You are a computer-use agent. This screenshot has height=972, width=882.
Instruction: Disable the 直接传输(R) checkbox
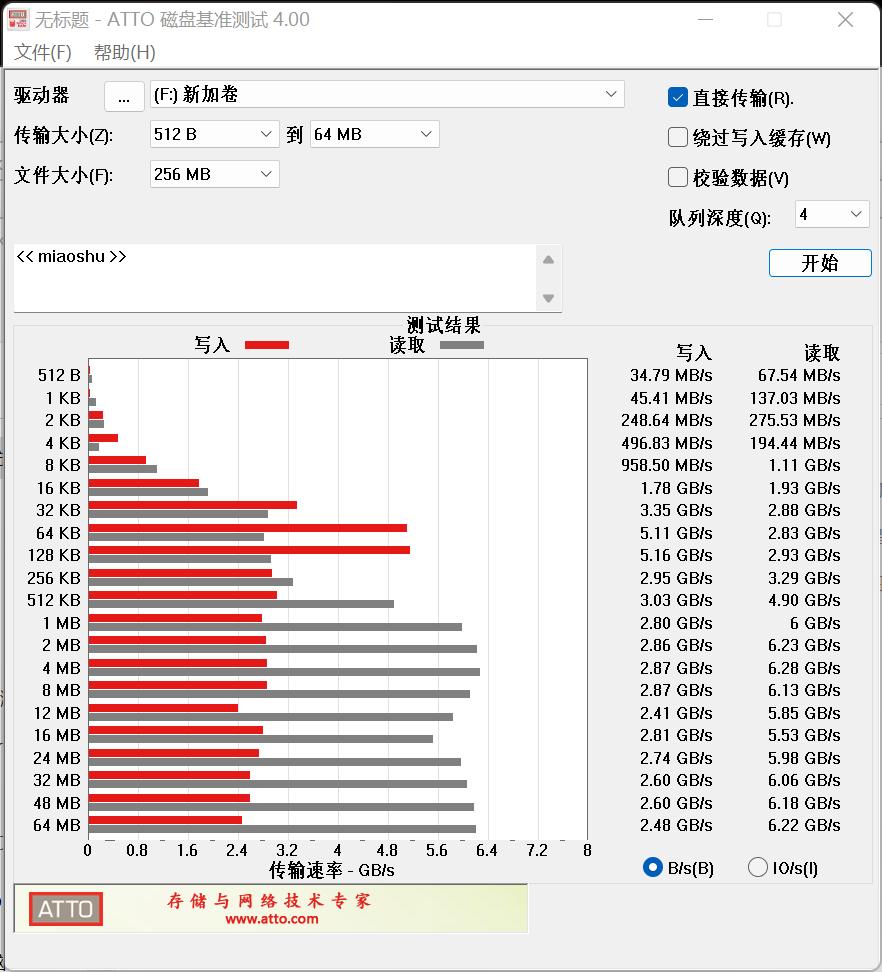tap(677, 97)
